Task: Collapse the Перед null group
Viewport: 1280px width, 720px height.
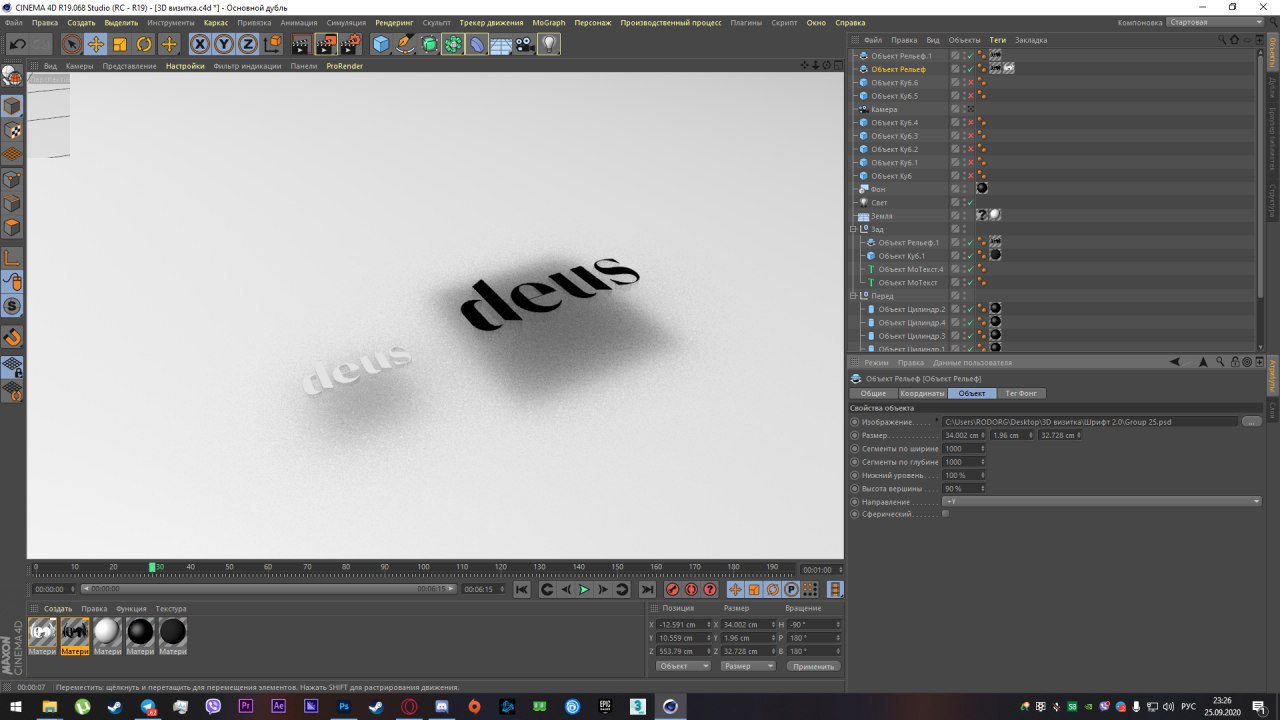Action: [854, 296]
